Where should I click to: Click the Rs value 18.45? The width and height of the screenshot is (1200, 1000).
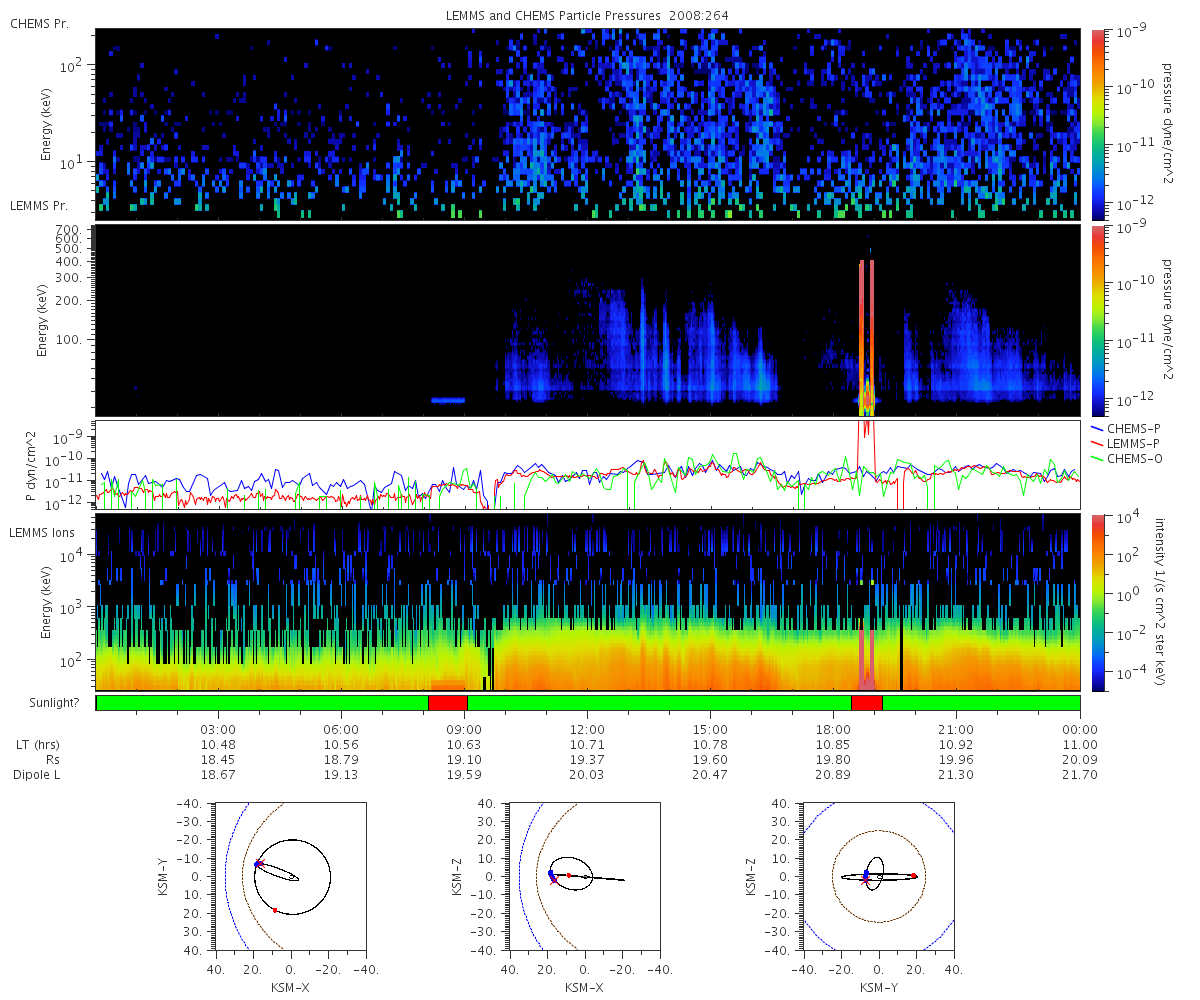coord(218,760)
